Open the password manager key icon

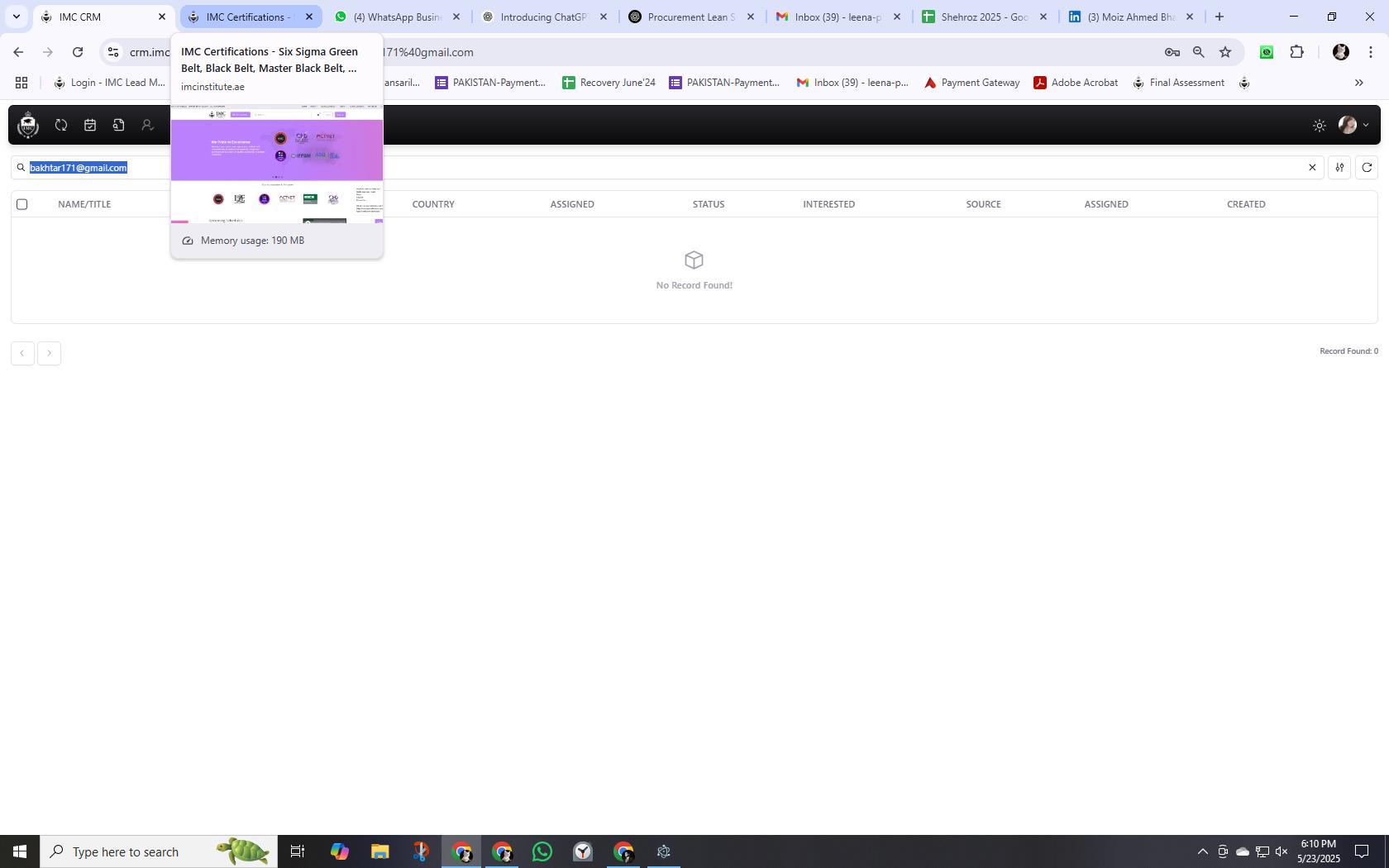[1172, 52]
